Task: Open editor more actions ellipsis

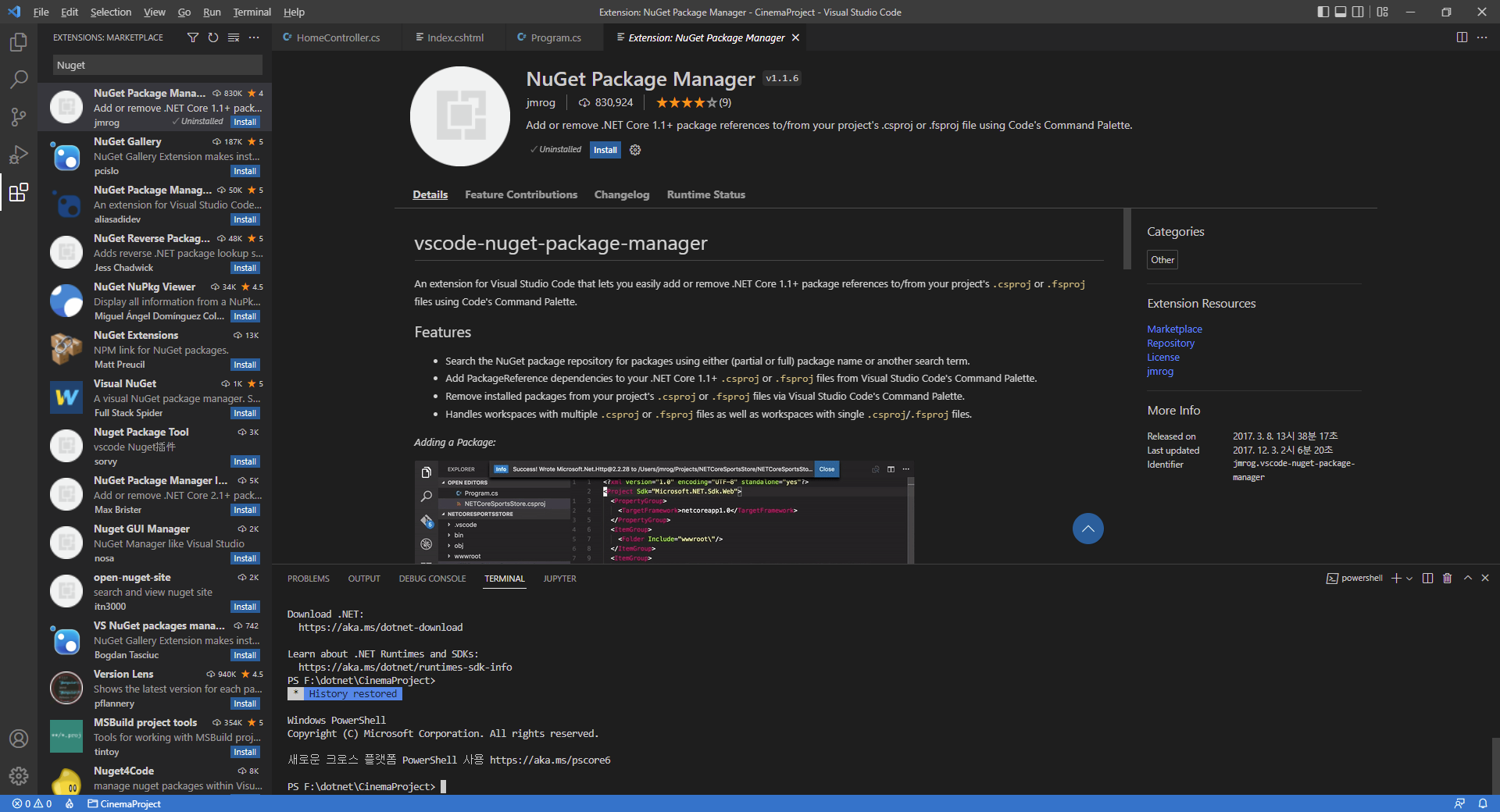Action: point(1482,37)
